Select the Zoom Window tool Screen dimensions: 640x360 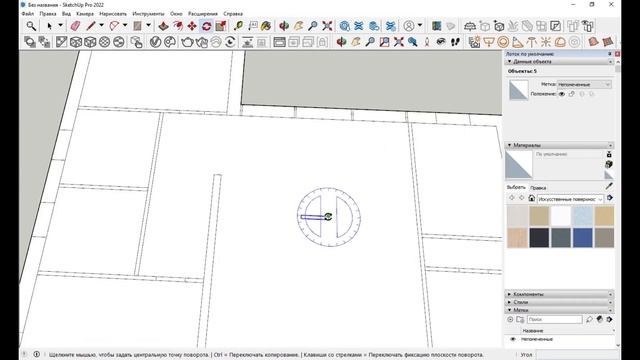point(384,42)
